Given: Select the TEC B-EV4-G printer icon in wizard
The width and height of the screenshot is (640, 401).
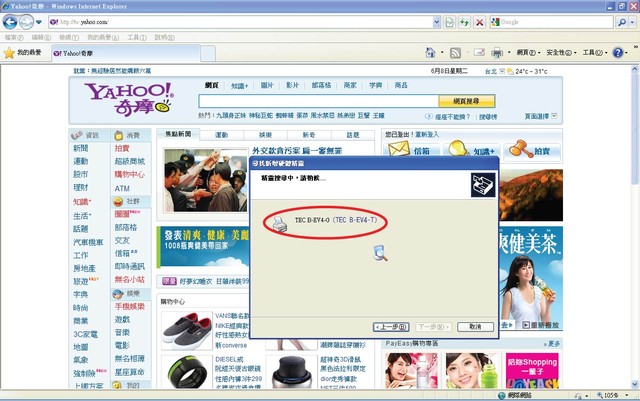Looking at the screenshot, I should [280, 224].
